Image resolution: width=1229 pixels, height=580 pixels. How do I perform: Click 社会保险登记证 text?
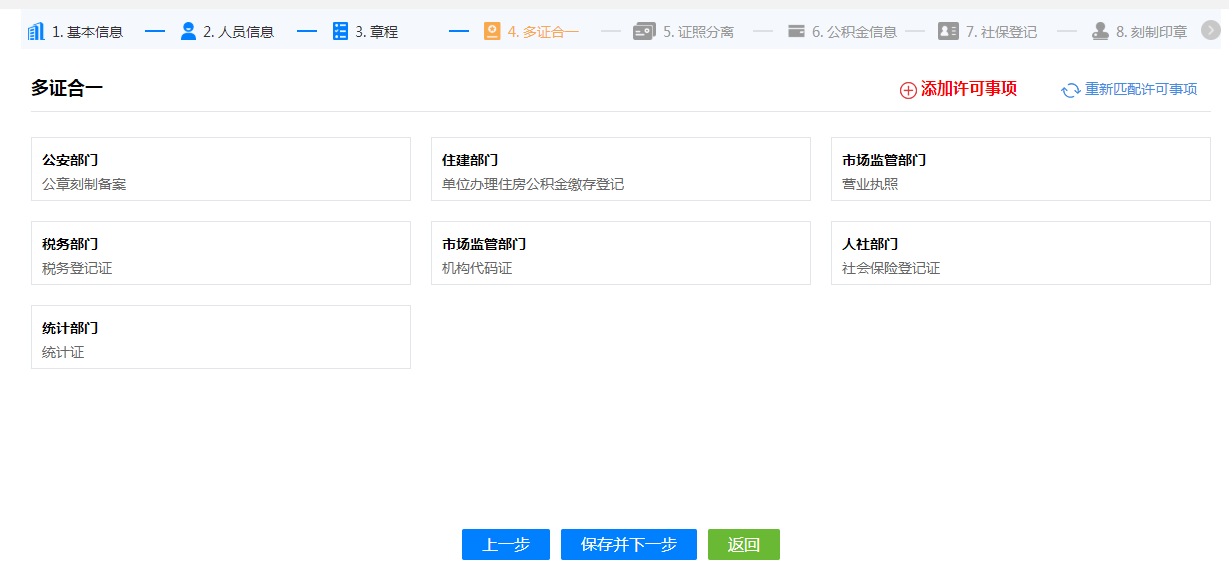[x=891, y=268]
